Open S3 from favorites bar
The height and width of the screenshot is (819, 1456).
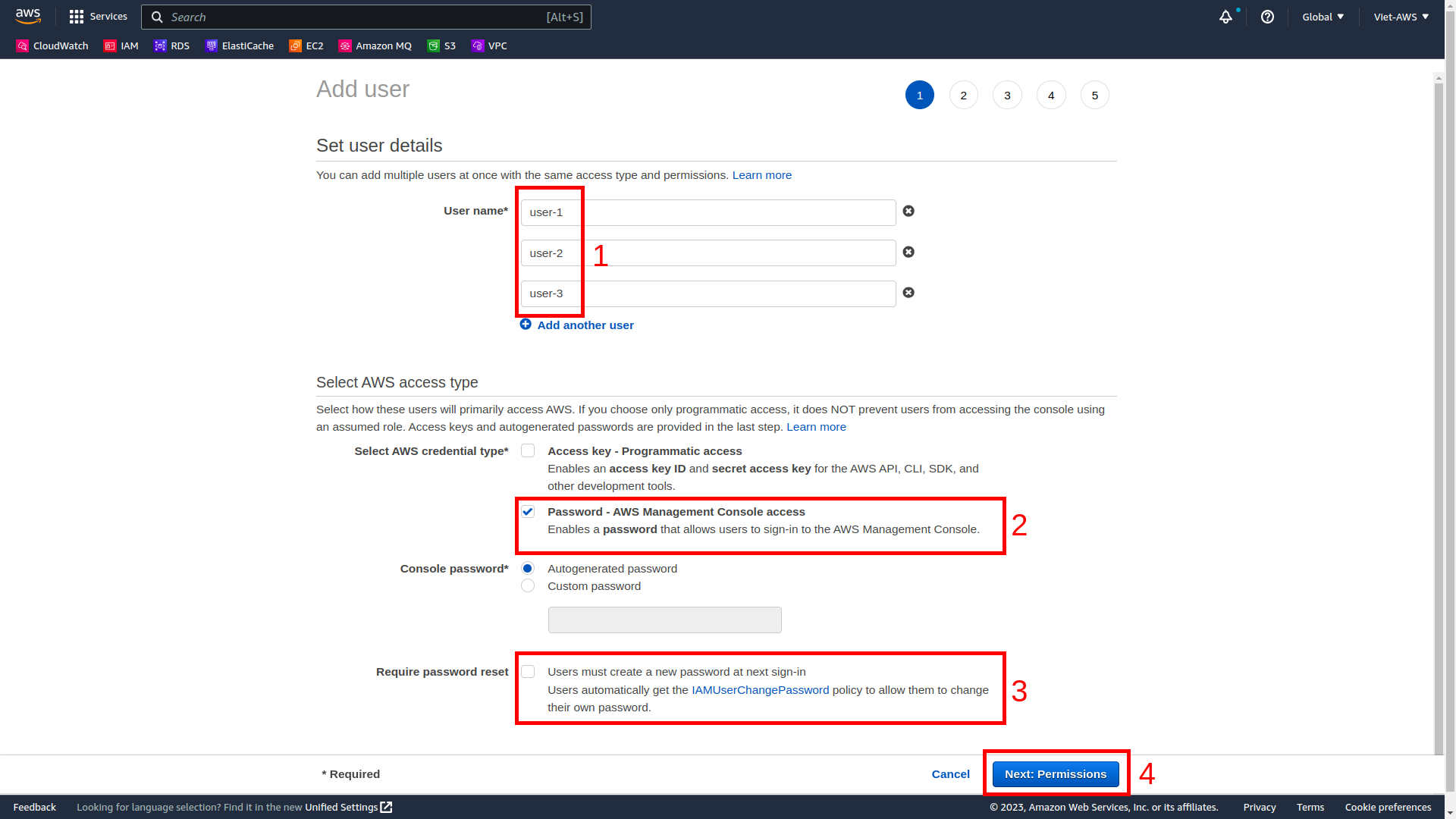click(441, 46)
